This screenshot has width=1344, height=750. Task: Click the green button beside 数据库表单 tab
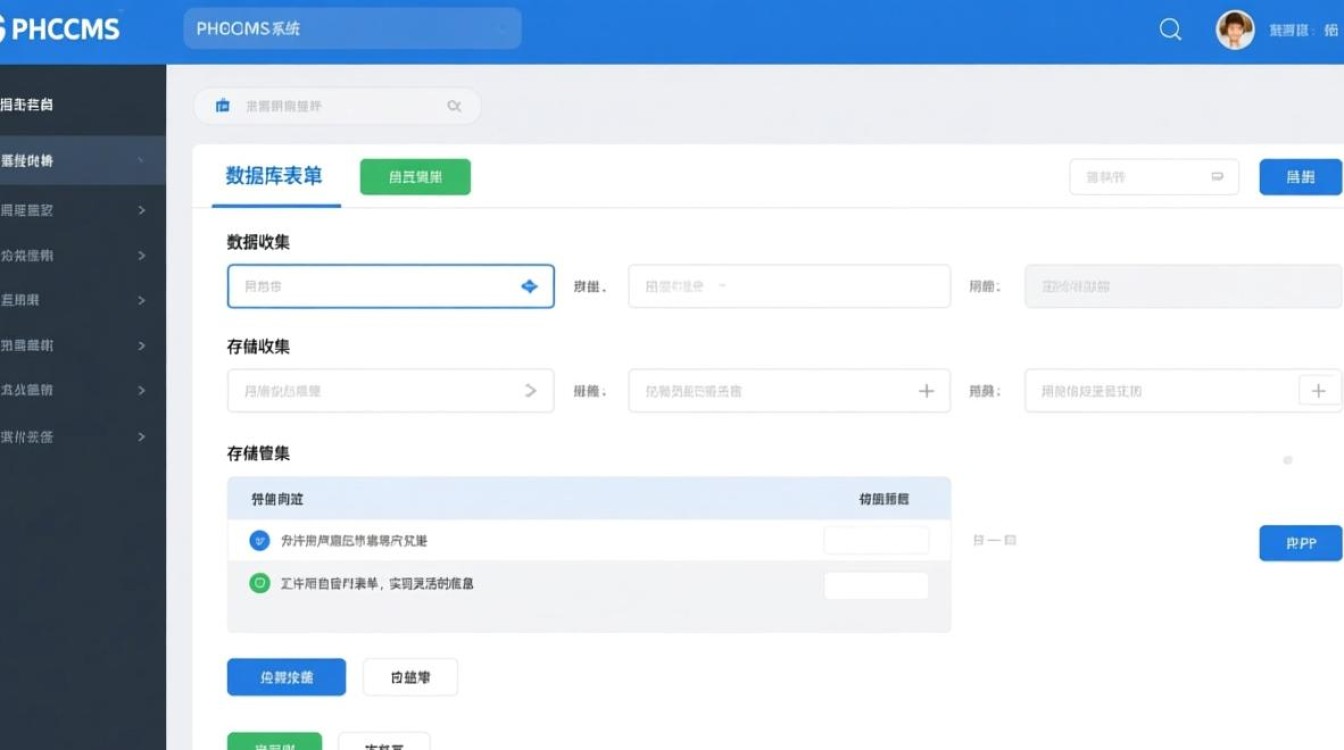tap(414, 176)
